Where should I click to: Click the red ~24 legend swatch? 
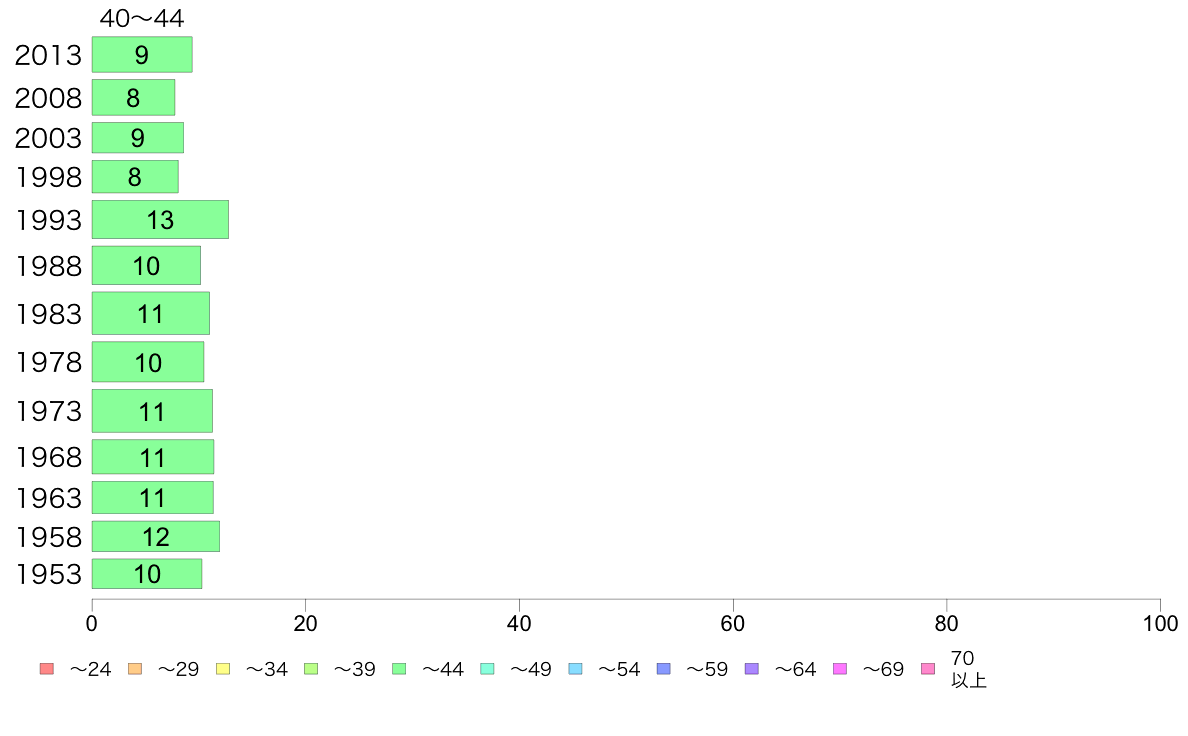click(x=47, y=669)
